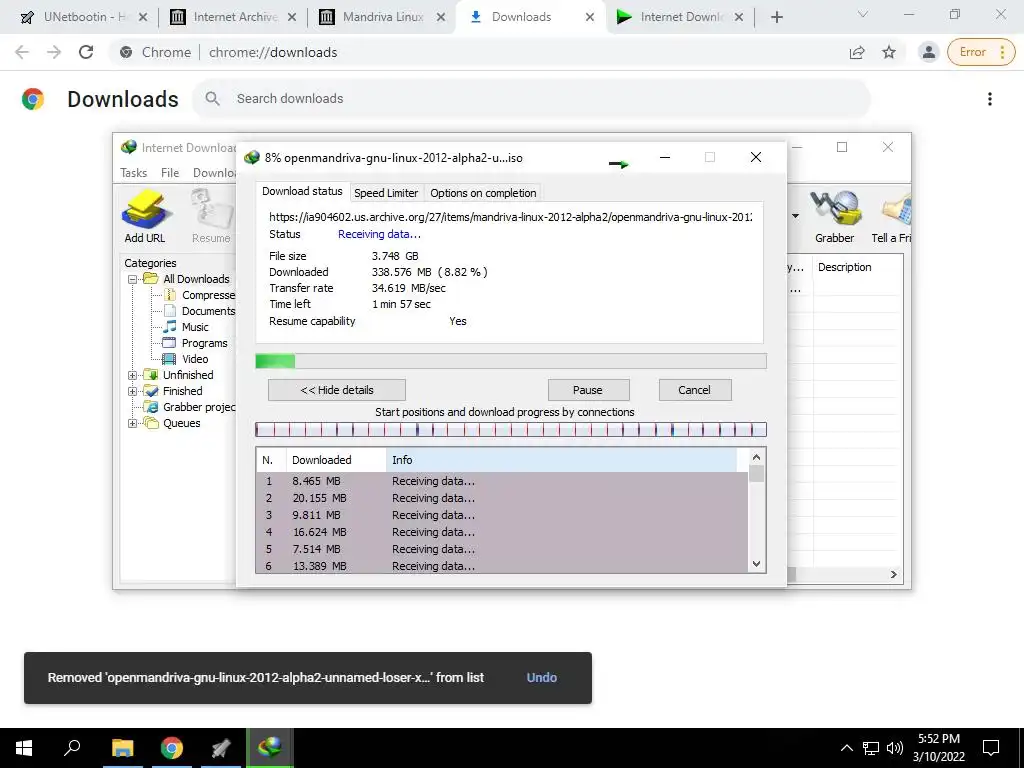The image size is (1024, 768).
Task: Click the connections list scrollbar thumb
Action: pyautogui.click(x=756, y=473)
